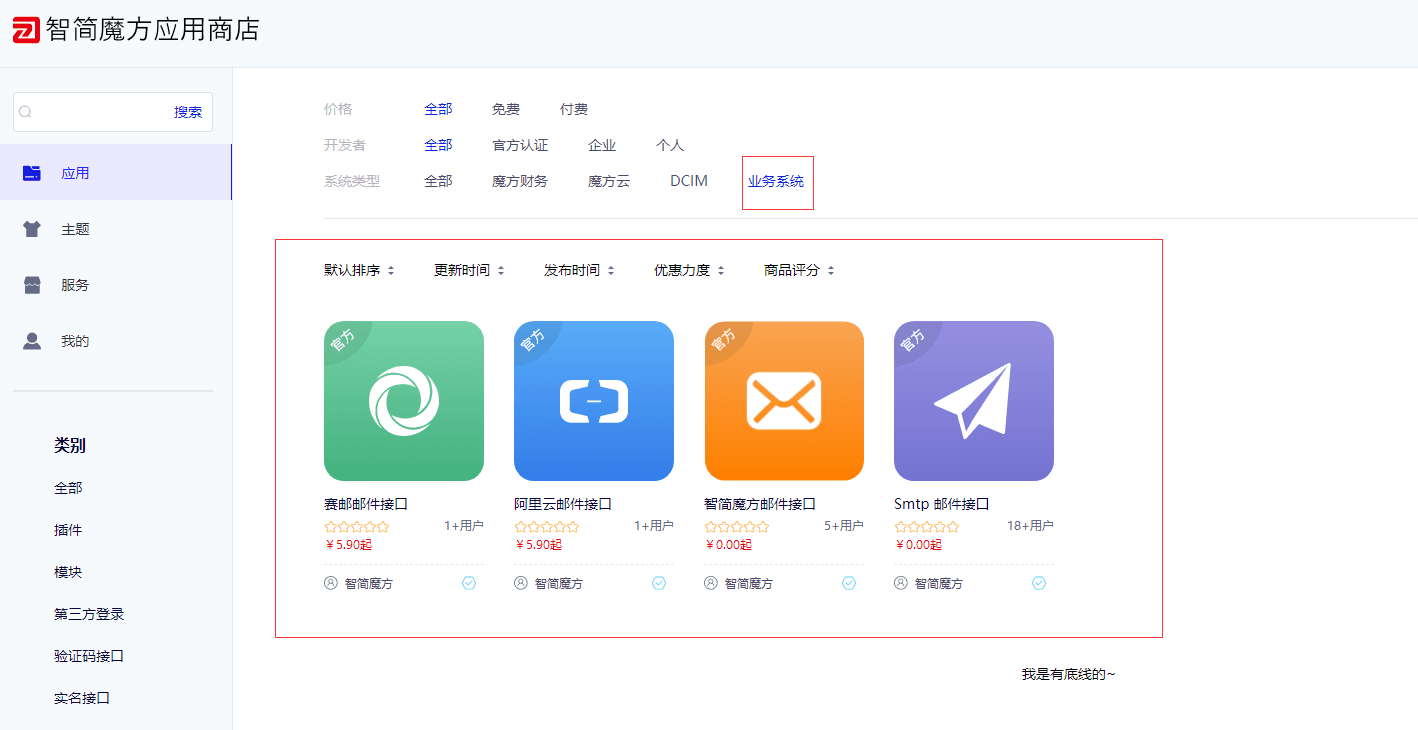Screen dimensions: 1418x730
Task: Click 18+用户 count on Smtp card
Action: tap(1030, 526)
